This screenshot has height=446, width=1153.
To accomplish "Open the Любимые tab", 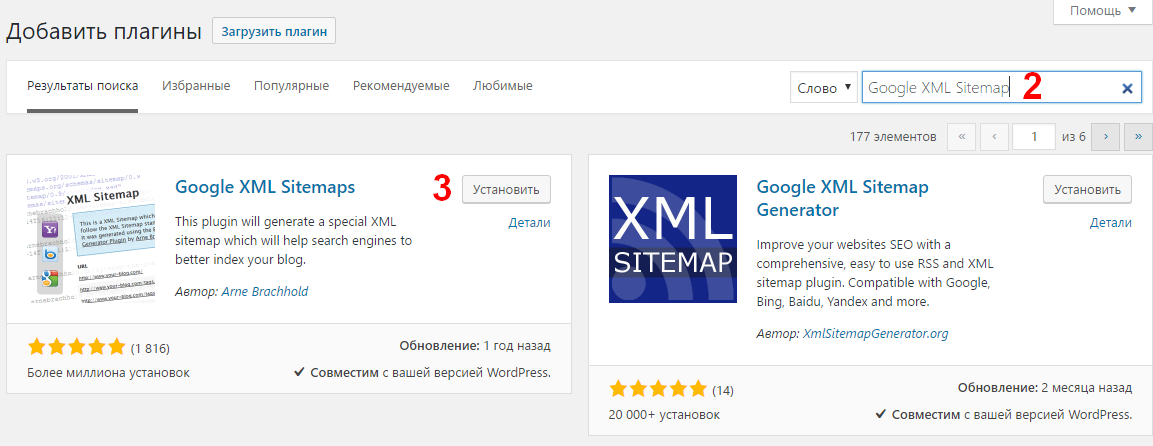I will click(503, 86).
